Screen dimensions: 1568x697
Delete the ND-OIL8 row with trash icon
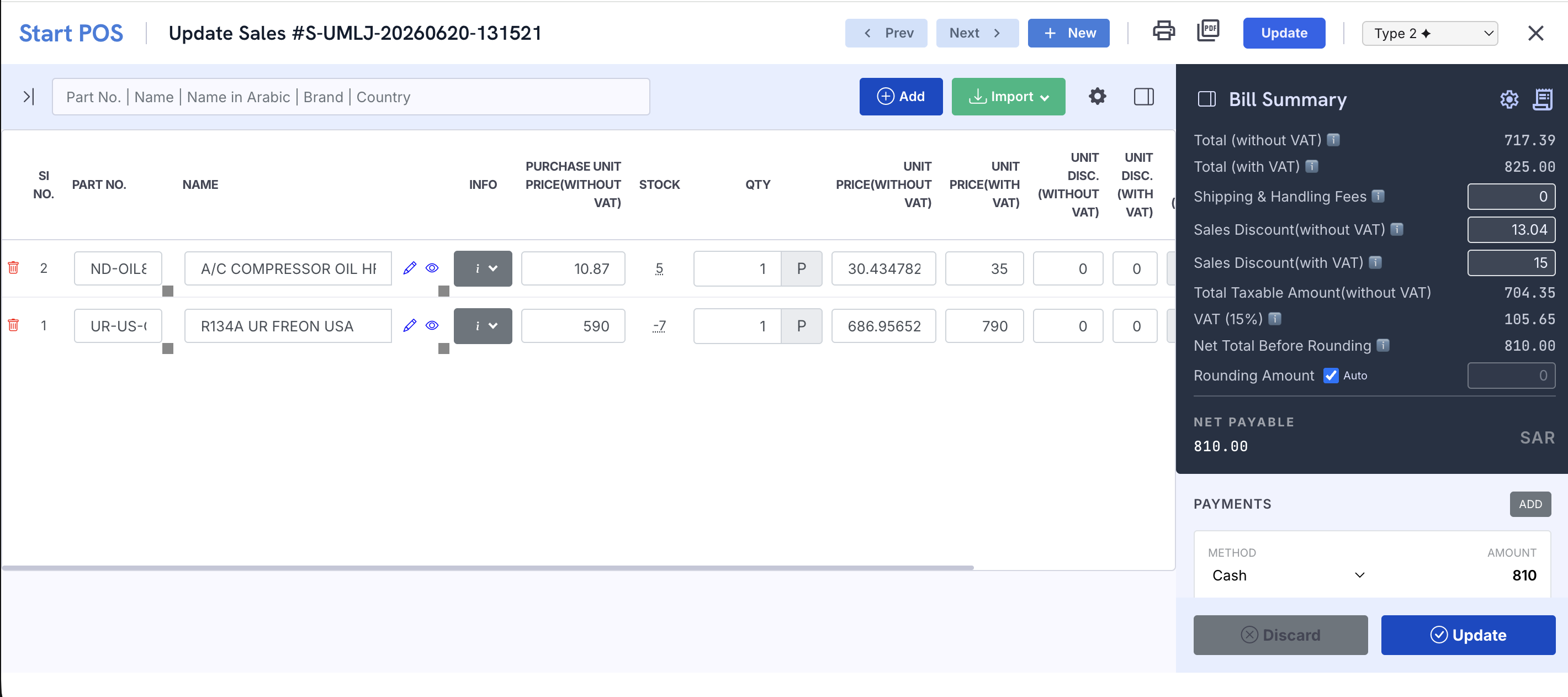pos(13,267)
